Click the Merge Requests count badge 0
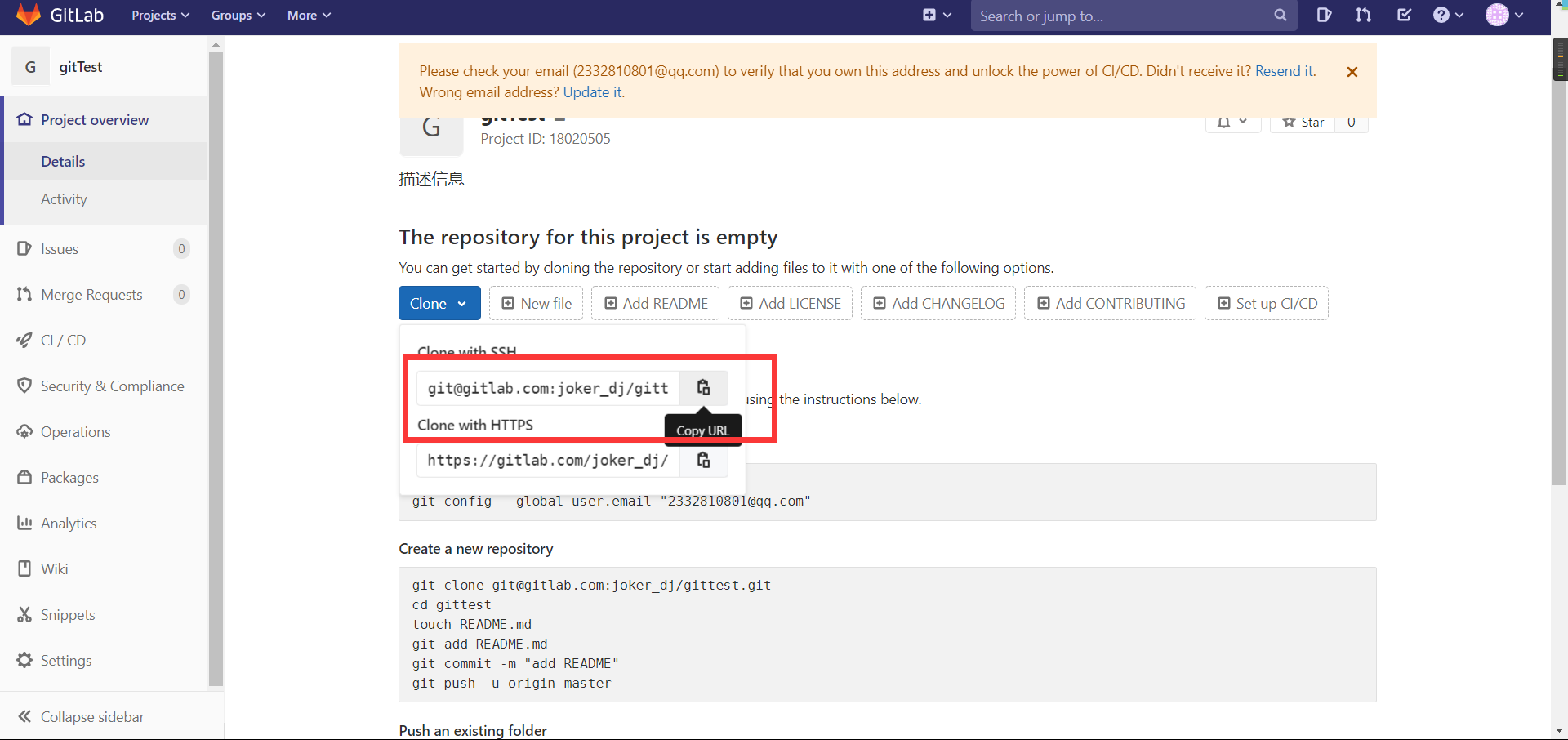1568x740 pixels. pos(181,295)
